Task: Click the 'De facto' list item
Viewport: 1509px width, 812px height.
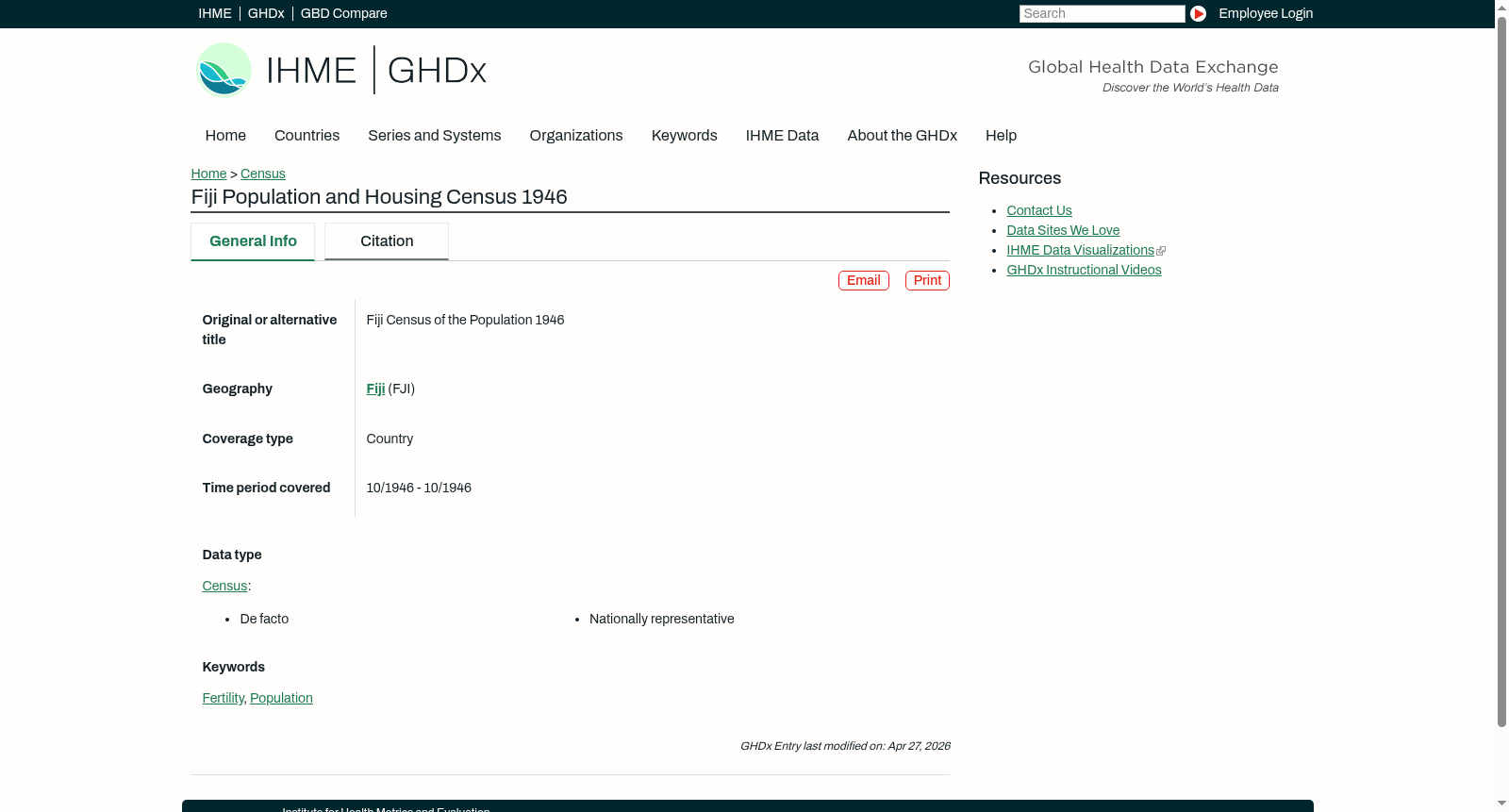Action: point(264,620)
